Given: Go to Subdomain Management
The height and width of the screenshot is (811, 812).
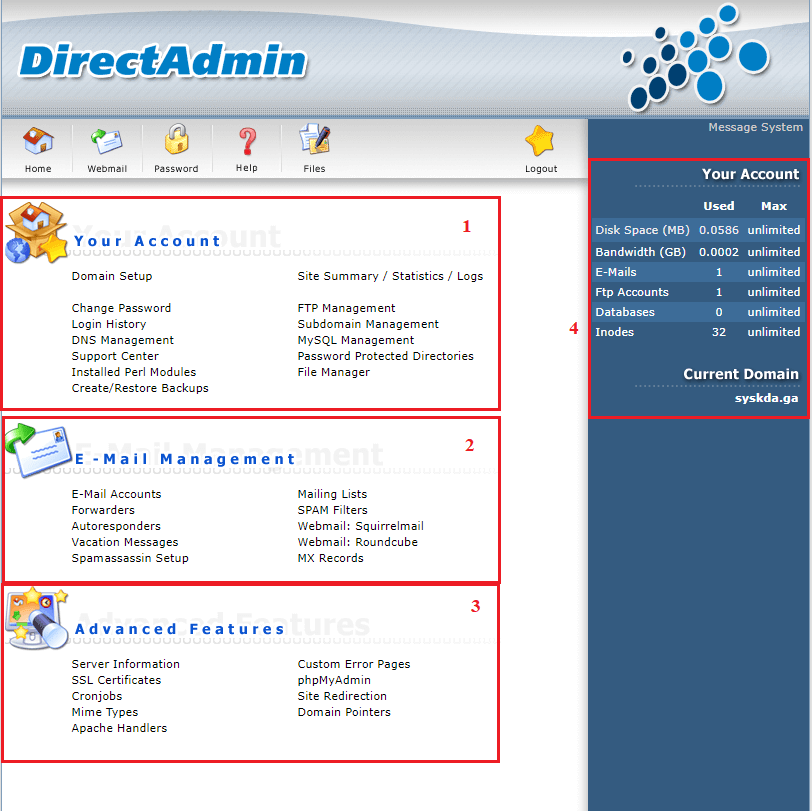Looking at the screenshot, I should coord(368,324).
